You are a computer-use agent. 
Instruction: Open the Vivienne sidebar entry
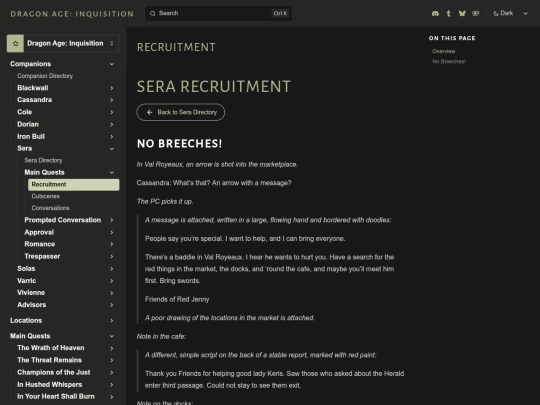pyautogui.click(x=31, y=293)
